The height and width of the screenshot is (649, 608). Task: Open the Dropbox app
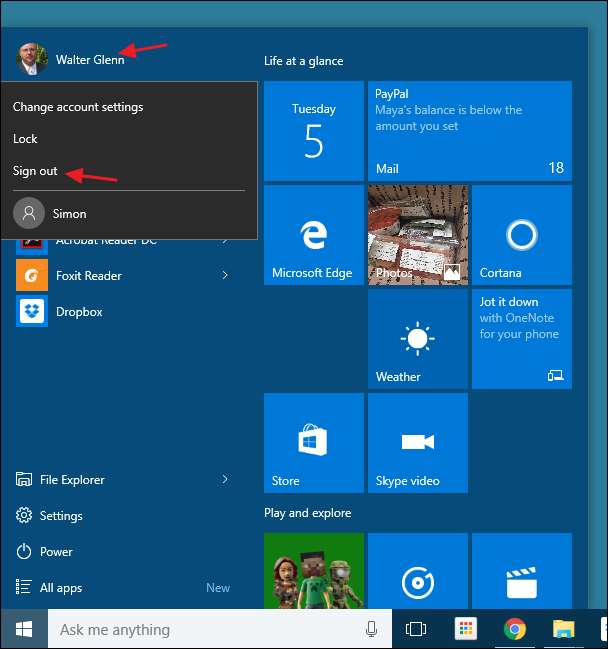coord(78,312)
